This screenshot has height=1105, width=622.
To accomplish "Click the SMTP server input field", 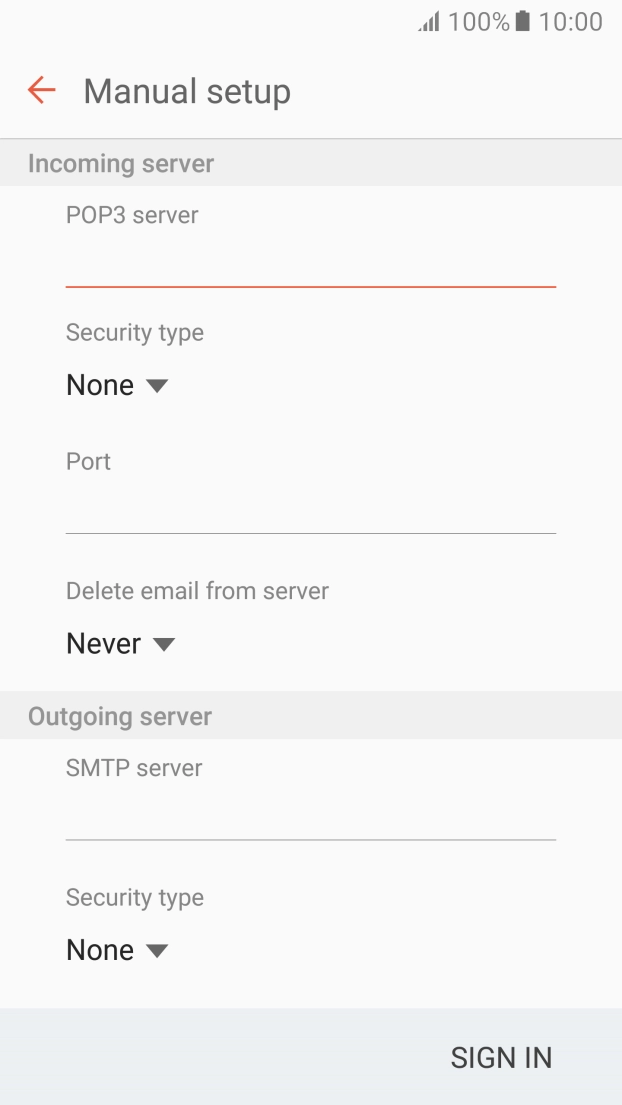I will 310,818.
